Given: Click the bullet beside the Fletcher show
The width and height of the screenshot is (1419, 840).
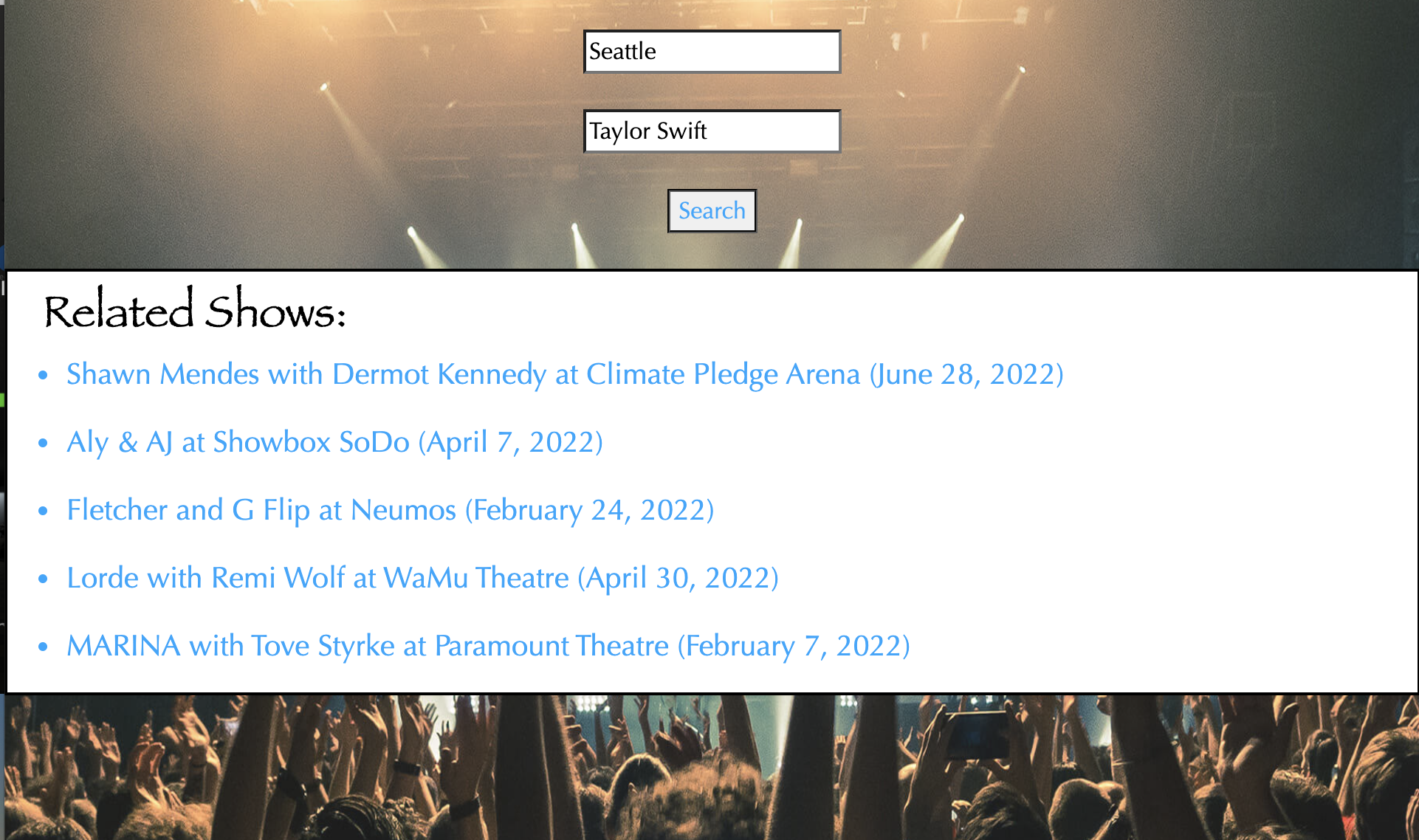Looking at the screenshot, I should tap(43, 511).
